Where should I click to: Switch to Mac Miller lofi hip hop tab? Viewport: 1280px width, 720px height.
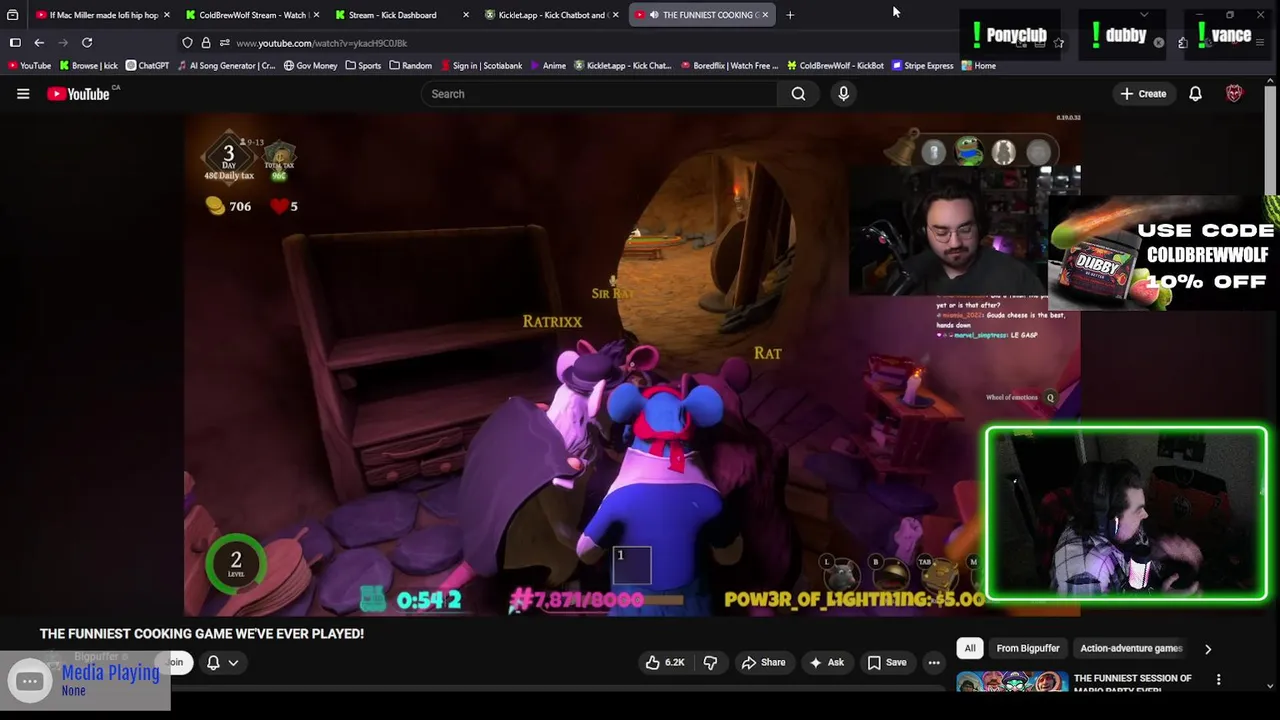click(97, 15)
